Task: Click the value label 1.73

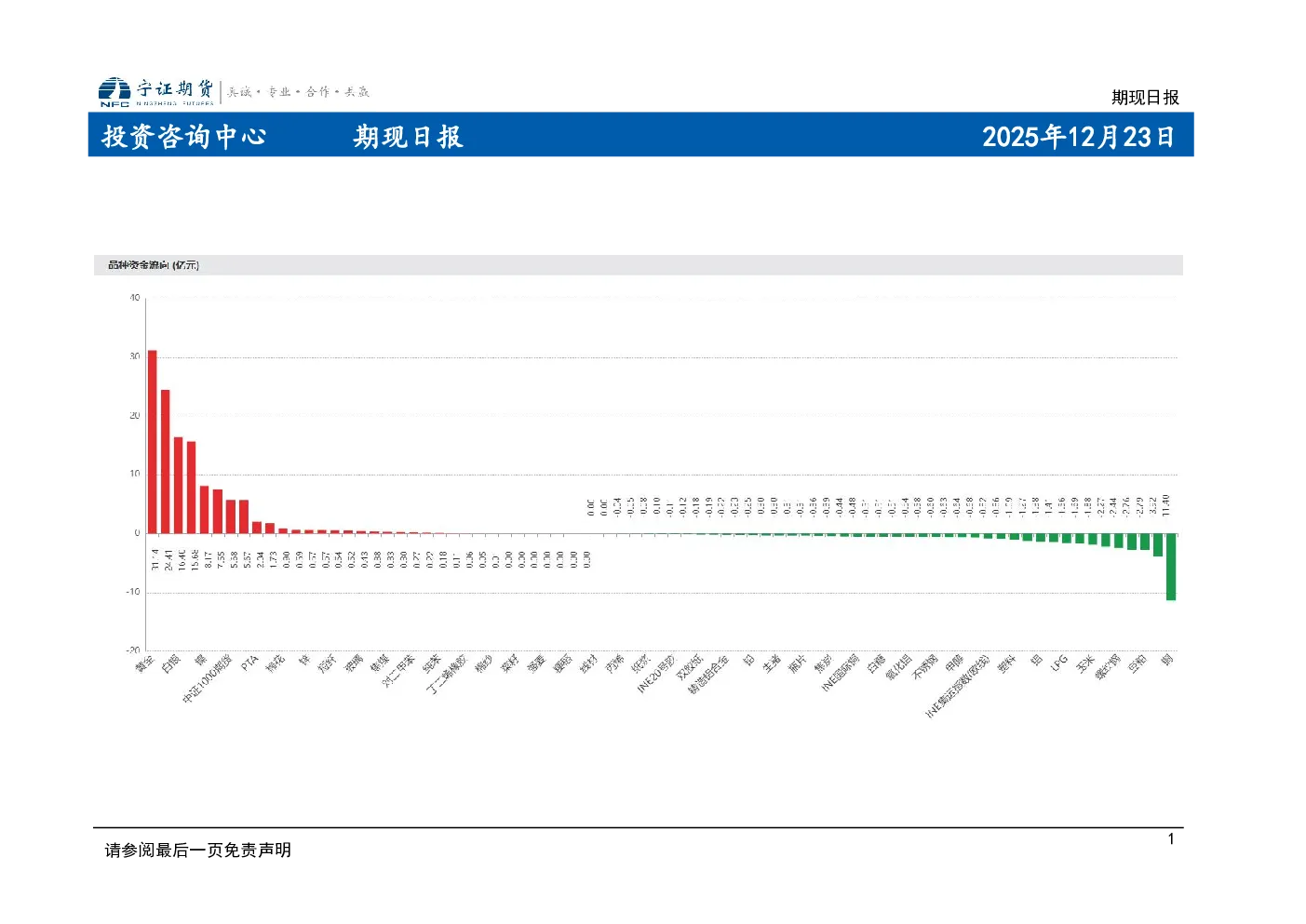Action: [x=273, y=559]
